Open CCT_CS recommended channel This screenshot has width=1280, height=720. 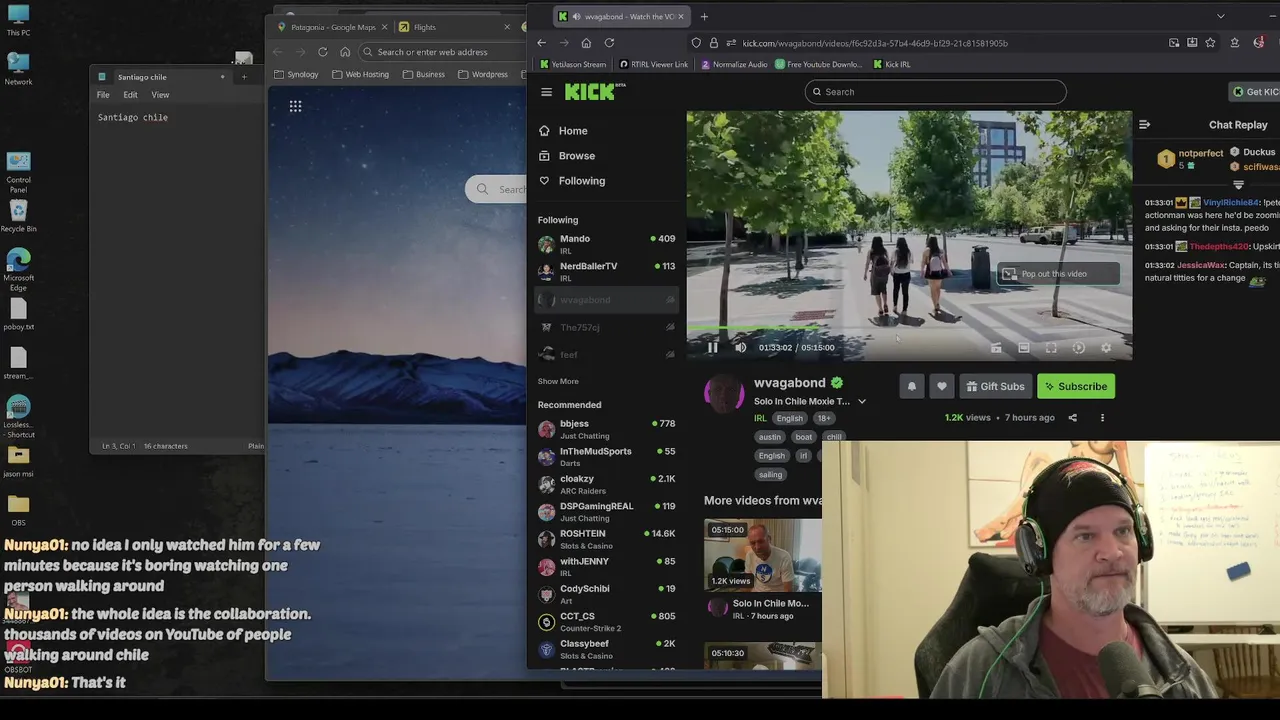click(606, 622)
